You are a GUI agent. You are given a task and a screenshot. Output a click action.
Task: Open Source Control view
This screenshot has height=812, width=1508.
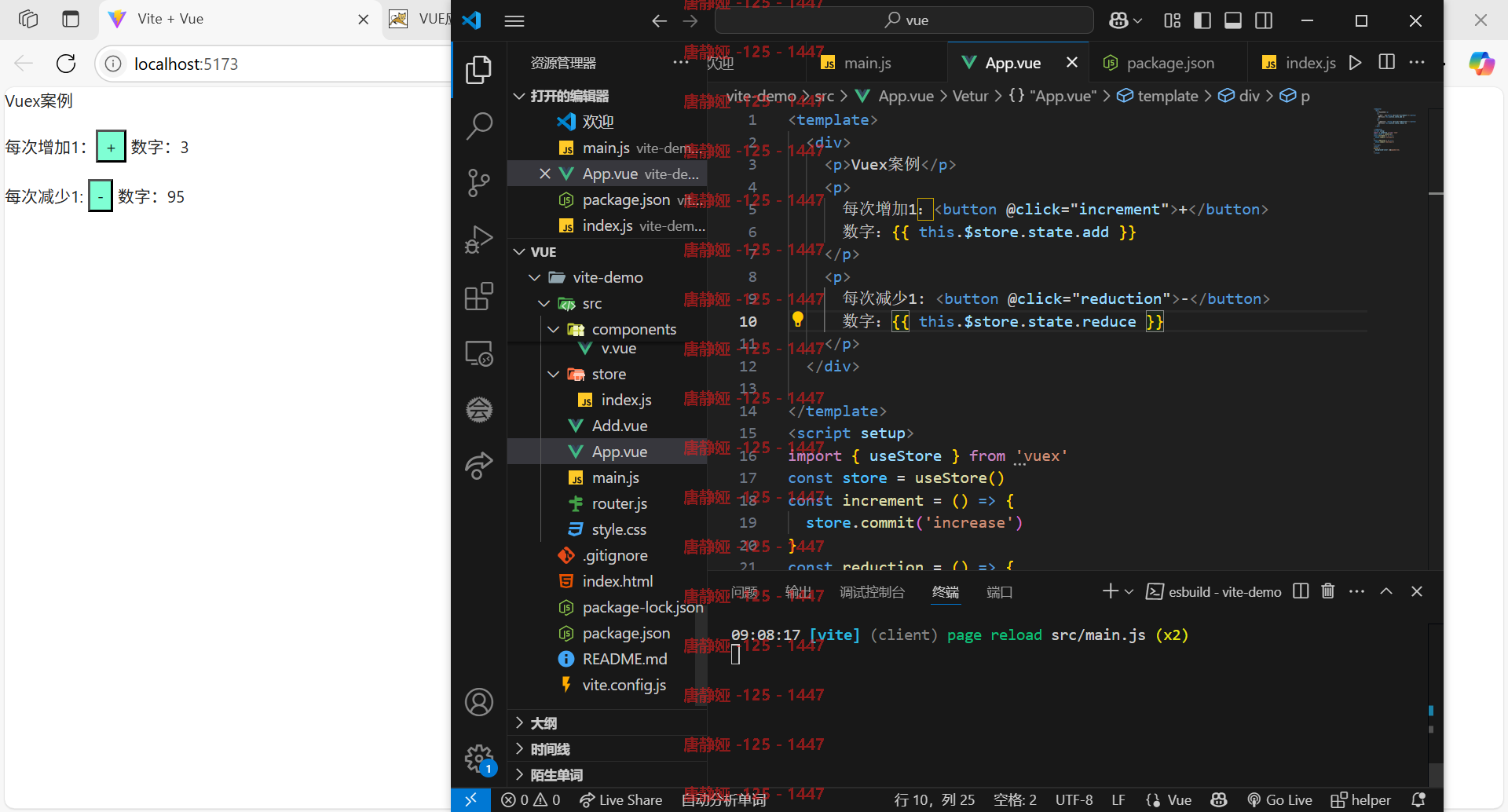pos(479,182)
